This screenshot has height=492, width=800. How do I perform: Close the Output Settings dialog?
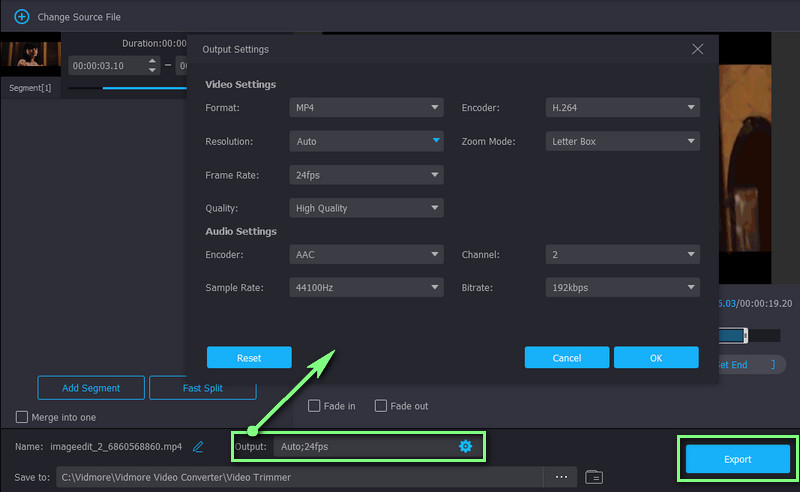point(697,48)
